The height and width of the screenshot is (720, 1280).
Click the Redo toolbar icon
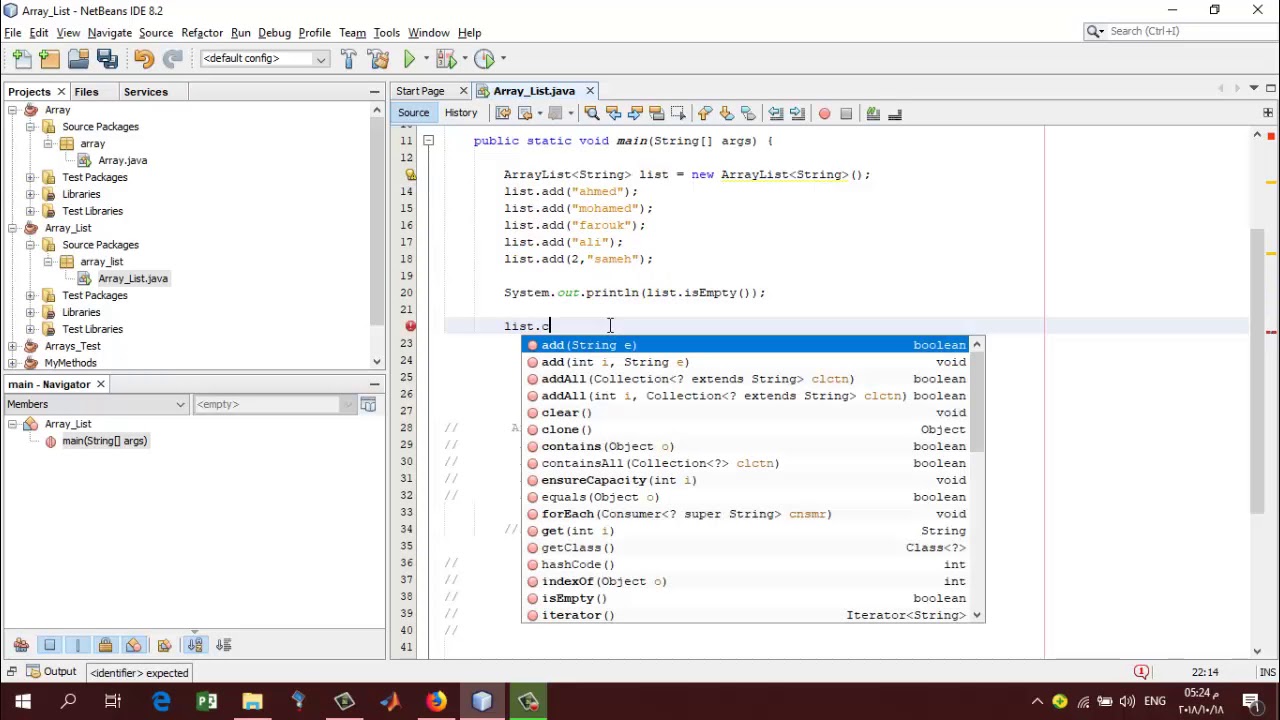(172, 59)
